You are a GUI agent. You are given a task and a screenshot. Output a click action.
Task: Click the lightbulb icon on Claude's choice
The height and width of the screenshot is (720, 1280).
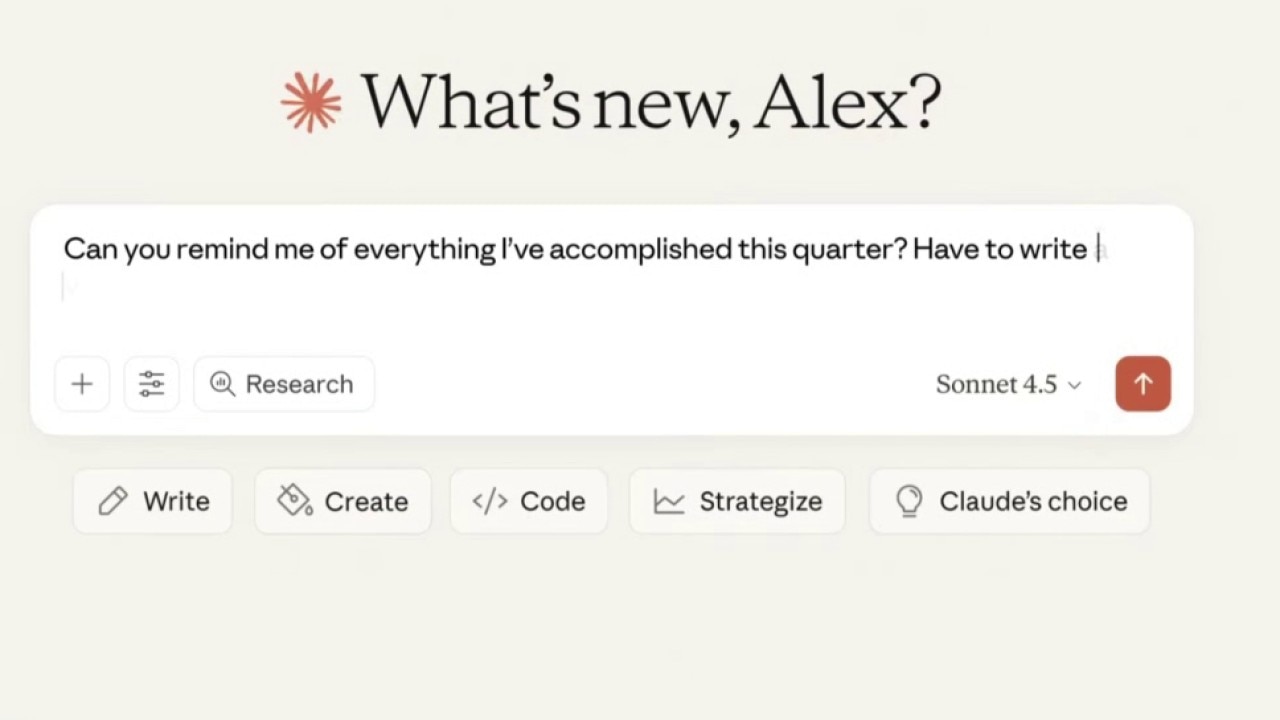click(x=909, y=501)
